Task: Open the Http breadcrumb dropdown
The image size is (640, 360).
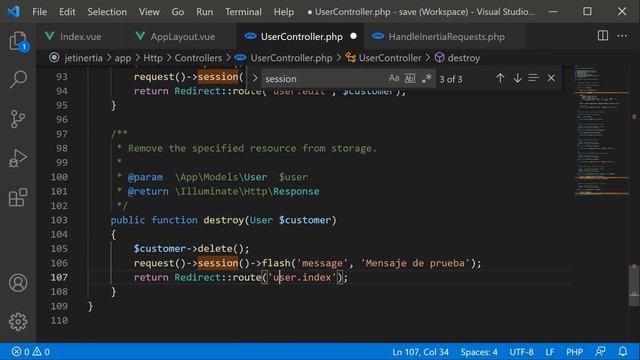Action: click(x=153, y=58)
